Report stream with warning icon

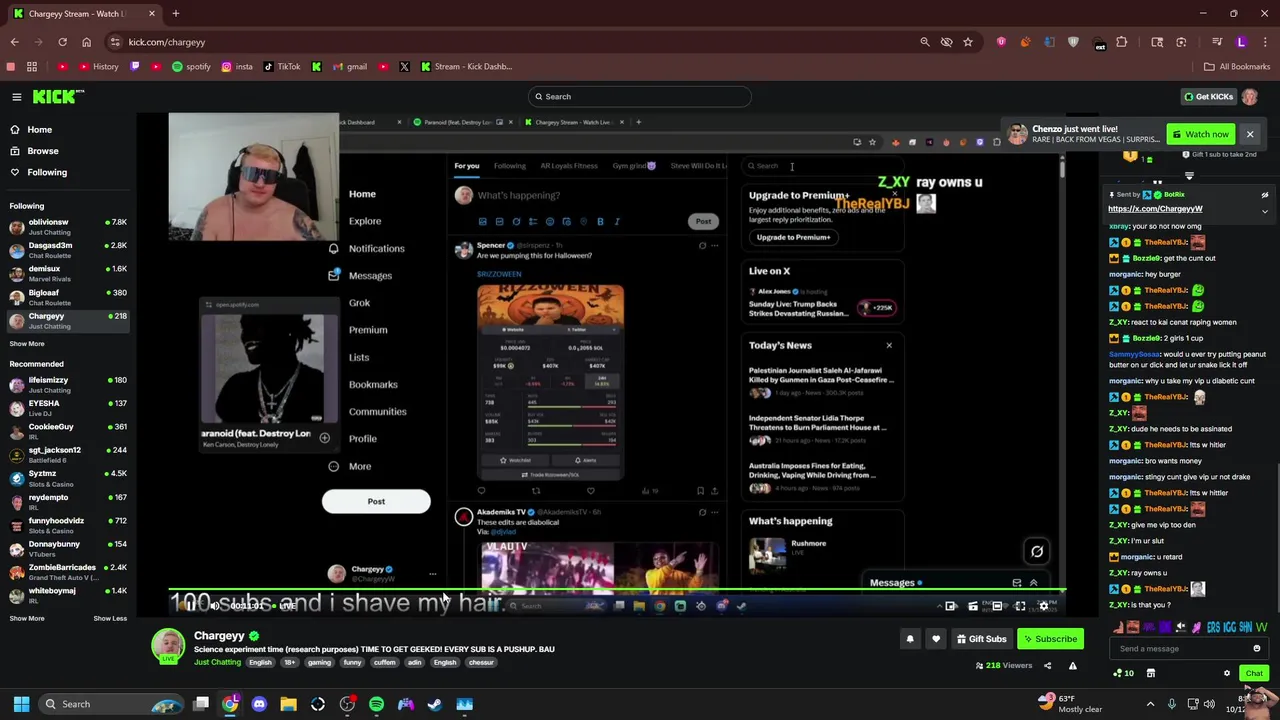[x=1072, y=666]
